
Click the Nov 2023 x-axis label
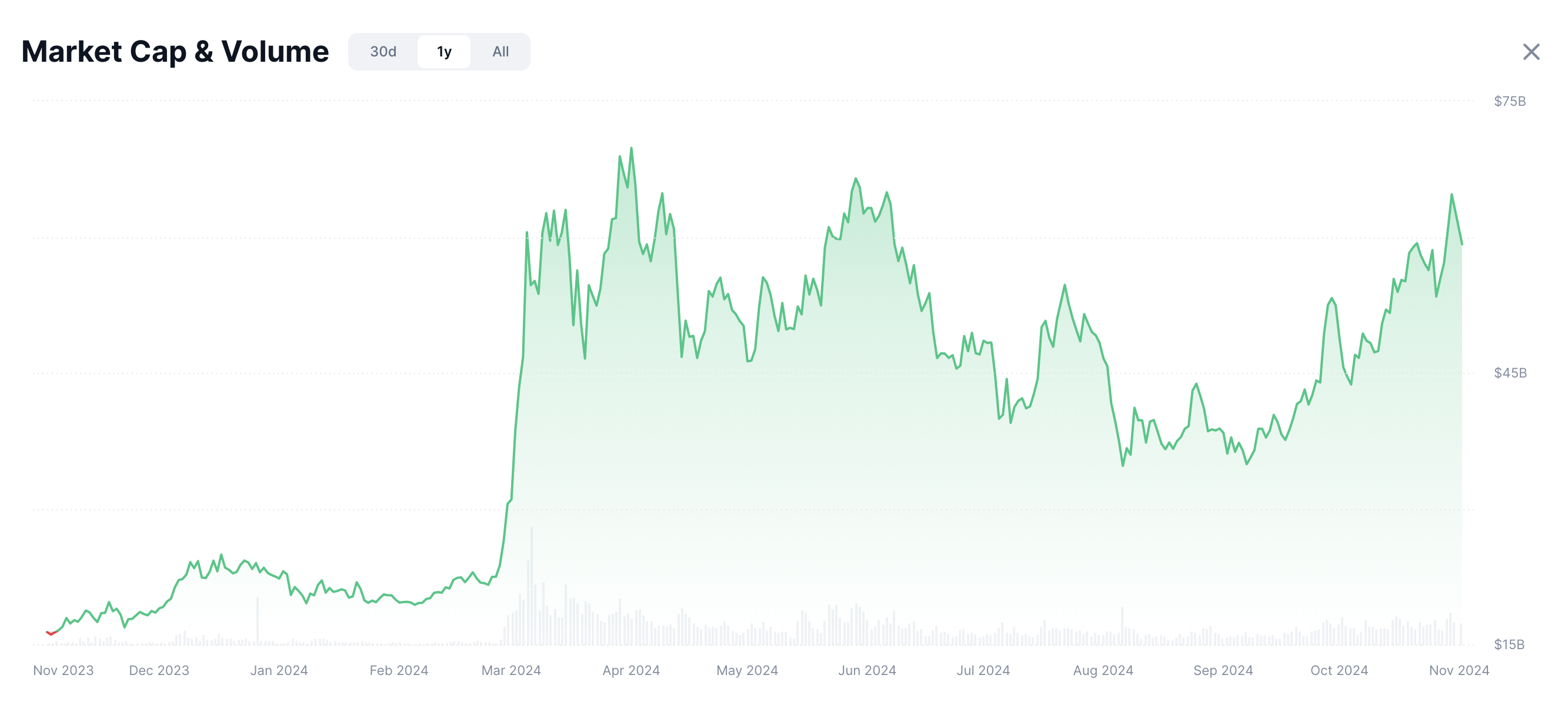pyautogui.click(x=64, y=670)
